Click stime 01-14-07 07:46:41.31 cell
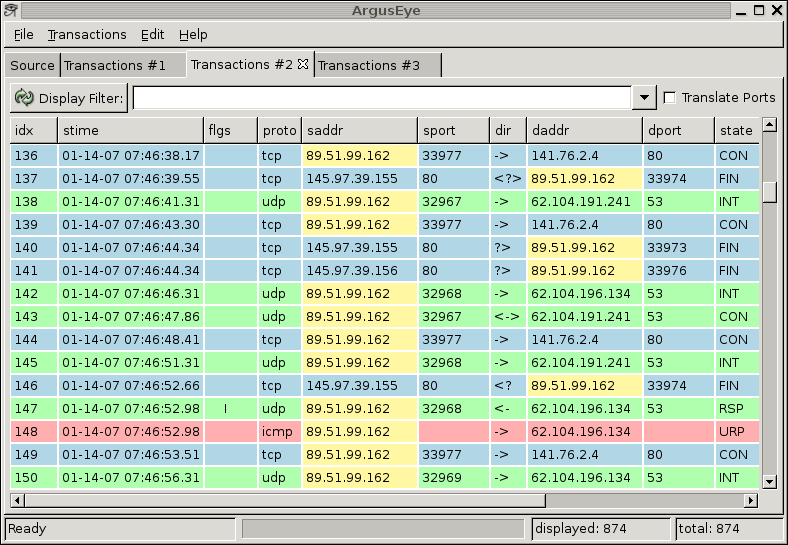Viewport: 788px width, 545px height. point(131,202)
